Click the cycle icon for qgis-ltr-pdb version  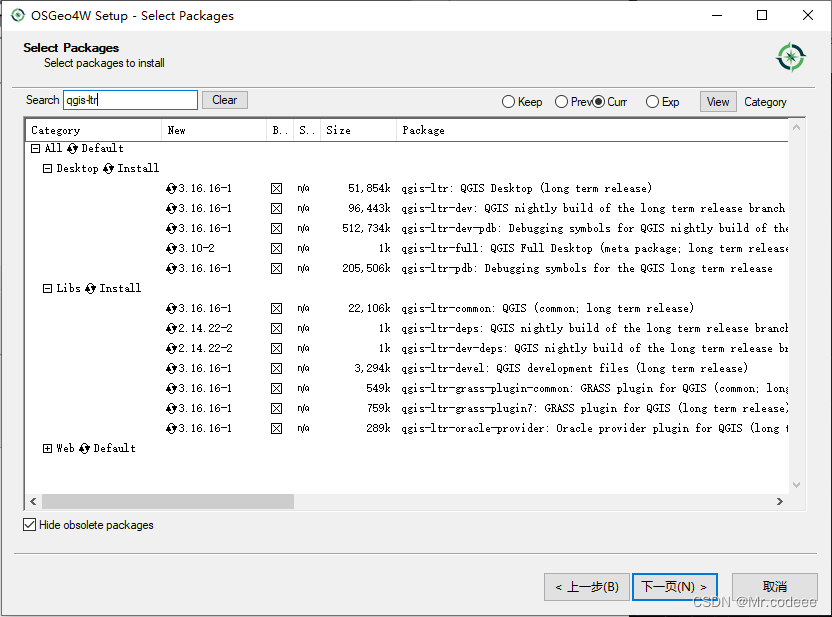pyautogui.click(x=171, y=268)
